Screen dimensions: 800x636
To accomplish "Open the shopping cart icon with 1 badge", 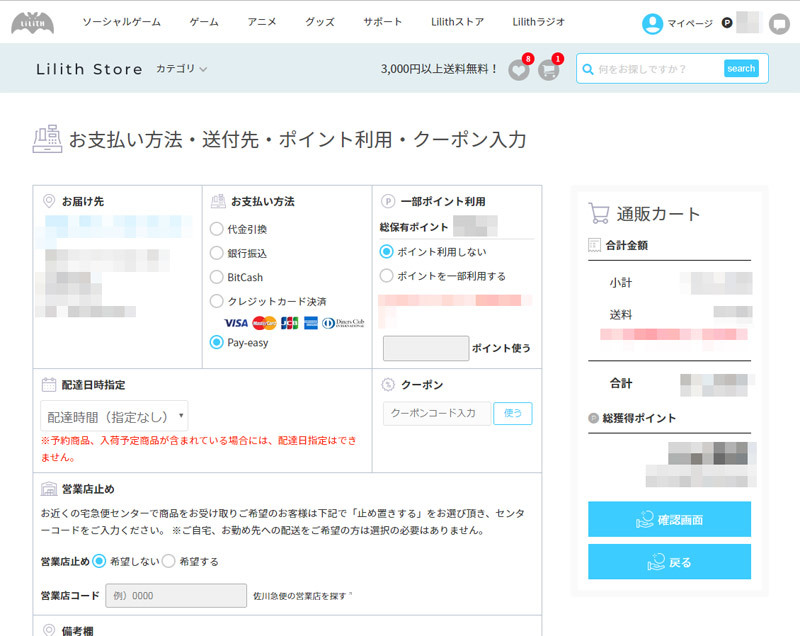I will [549, 70].
